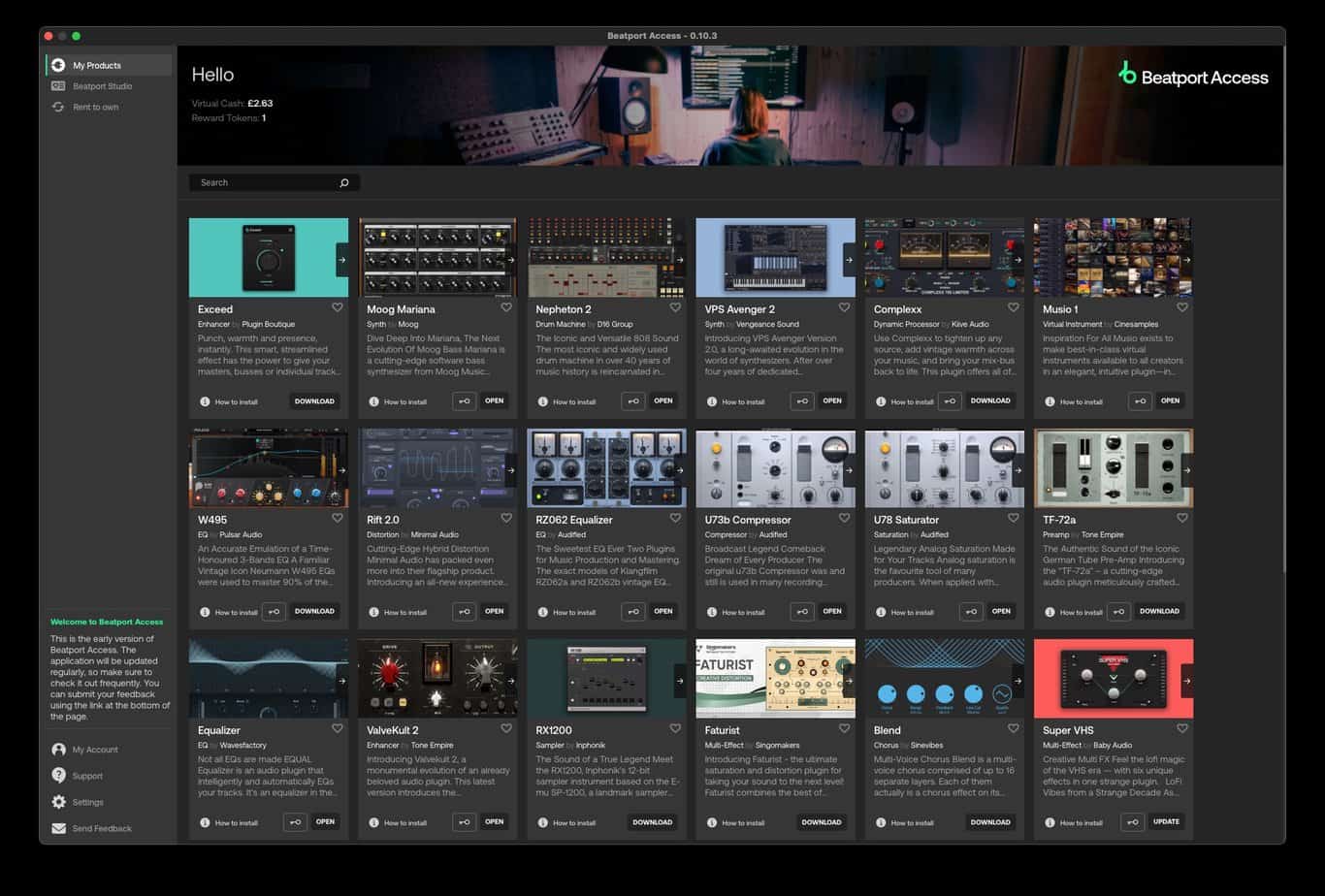
Task: Click info icon for Exceed install help
Action: pyautogui.click(x=205, y=401)
